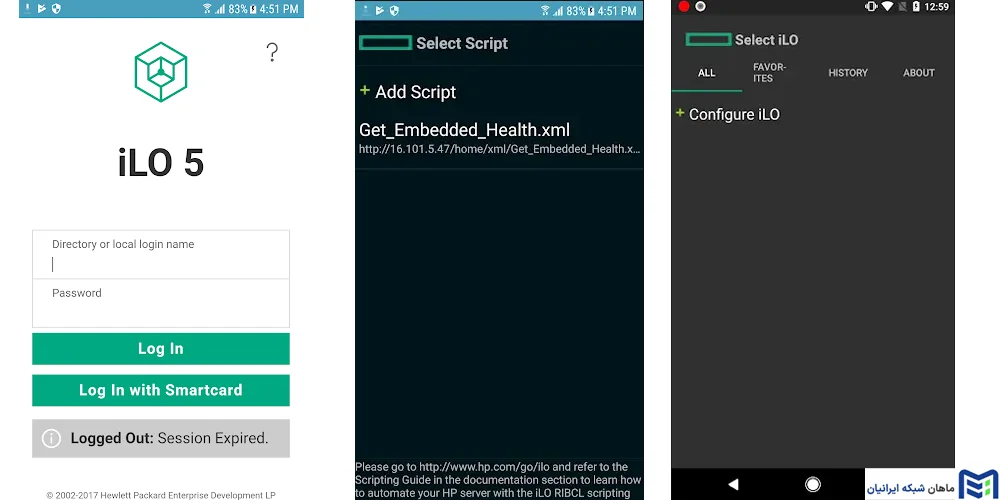
Task: Open the help question mark icon
Action: point(272,52)
